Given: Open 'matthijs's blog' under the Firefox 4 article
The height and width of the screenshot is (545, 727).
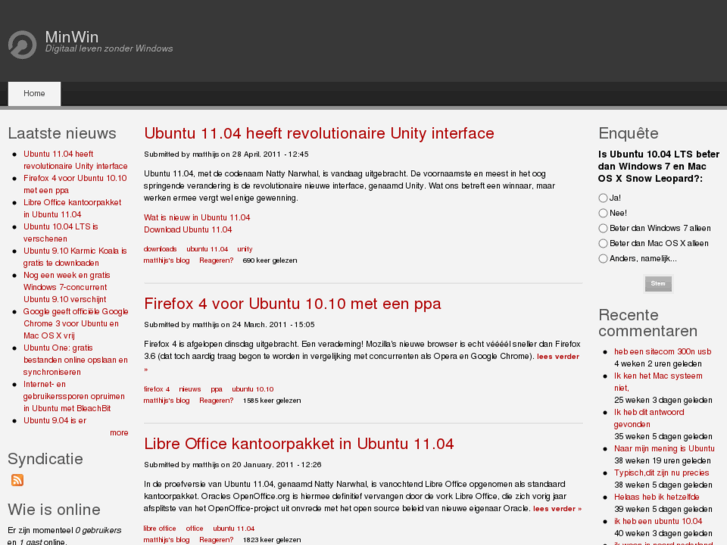Looking at the screenshot, I should pyautogui.click(x=166, y=401).
